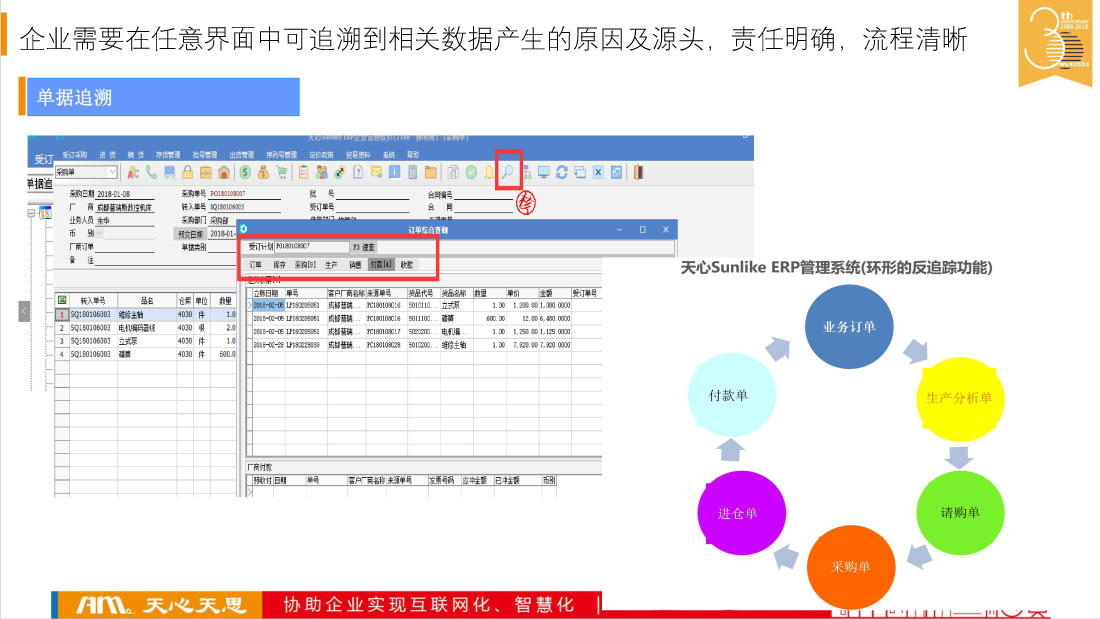Click the left-side panel collapse arrow

23,312
